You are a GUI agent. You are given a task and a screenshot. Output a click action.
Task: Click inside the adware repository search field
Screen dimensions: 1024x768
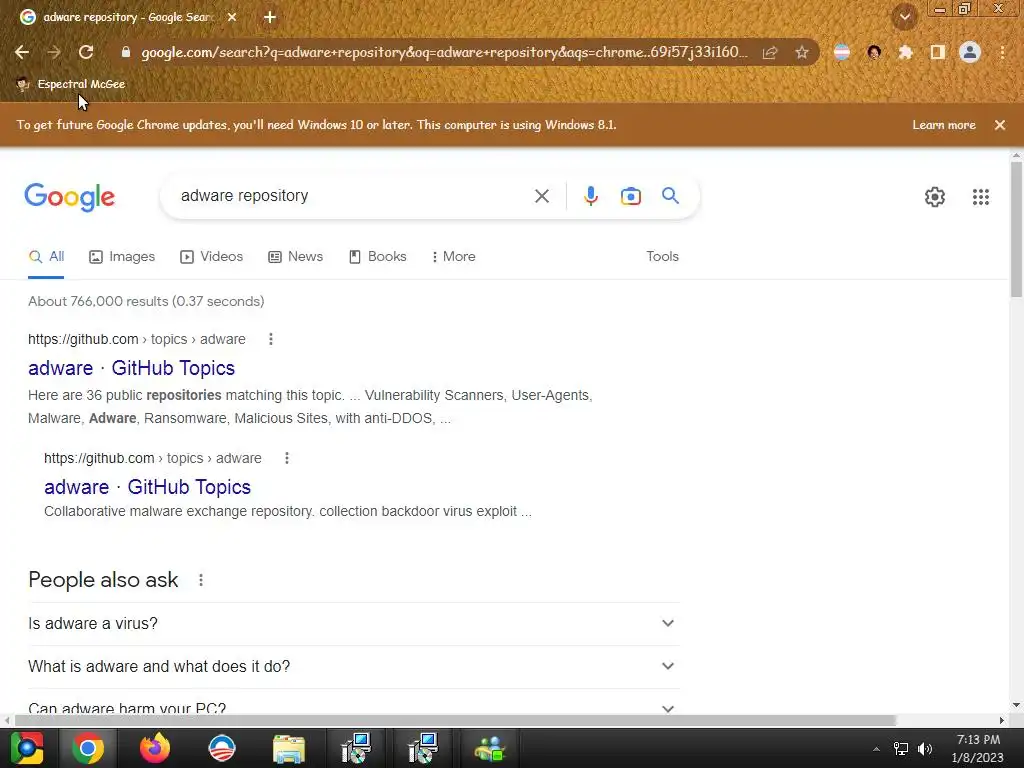point(349,196)
